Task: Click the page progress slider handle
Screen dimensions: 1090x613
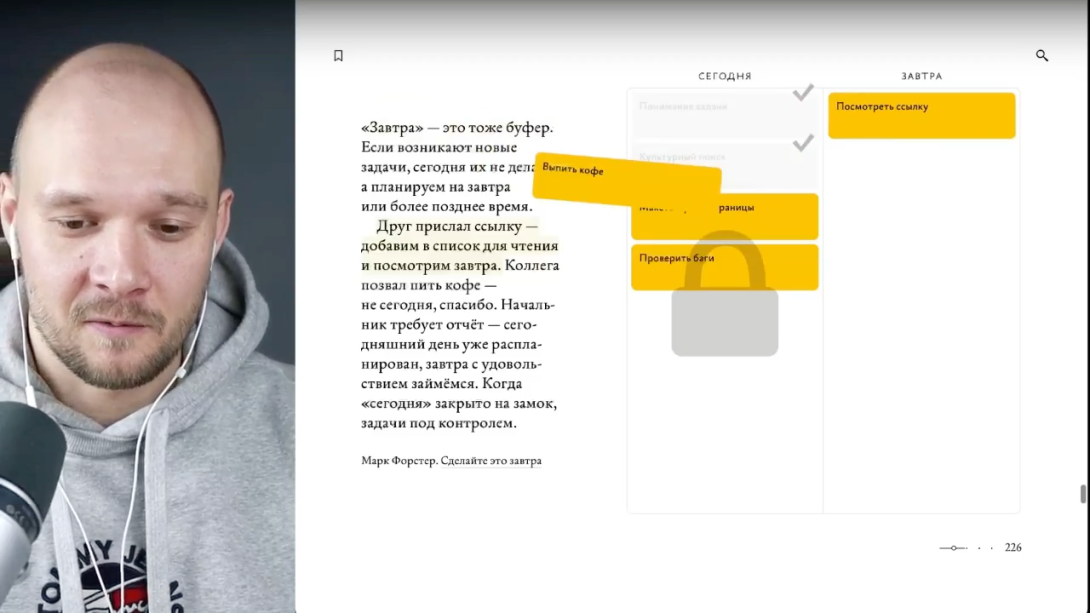Action: (x=954, y=548)
